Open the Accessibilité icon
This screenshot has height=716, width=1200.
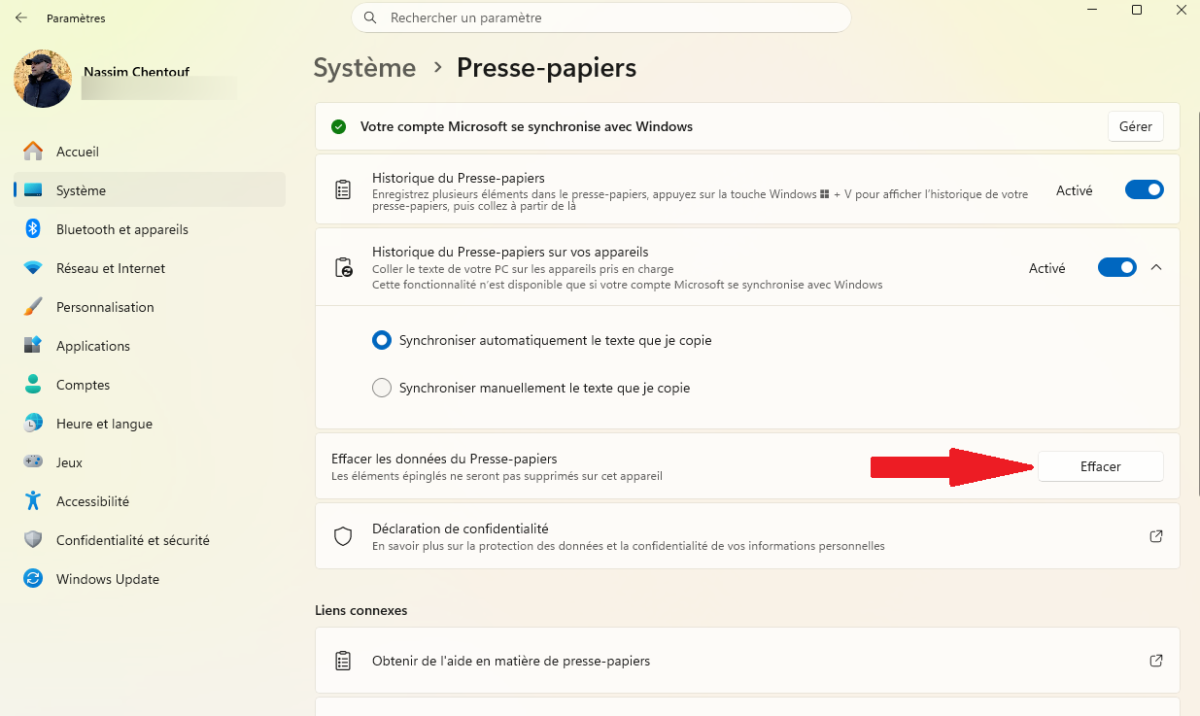[33, 501]
